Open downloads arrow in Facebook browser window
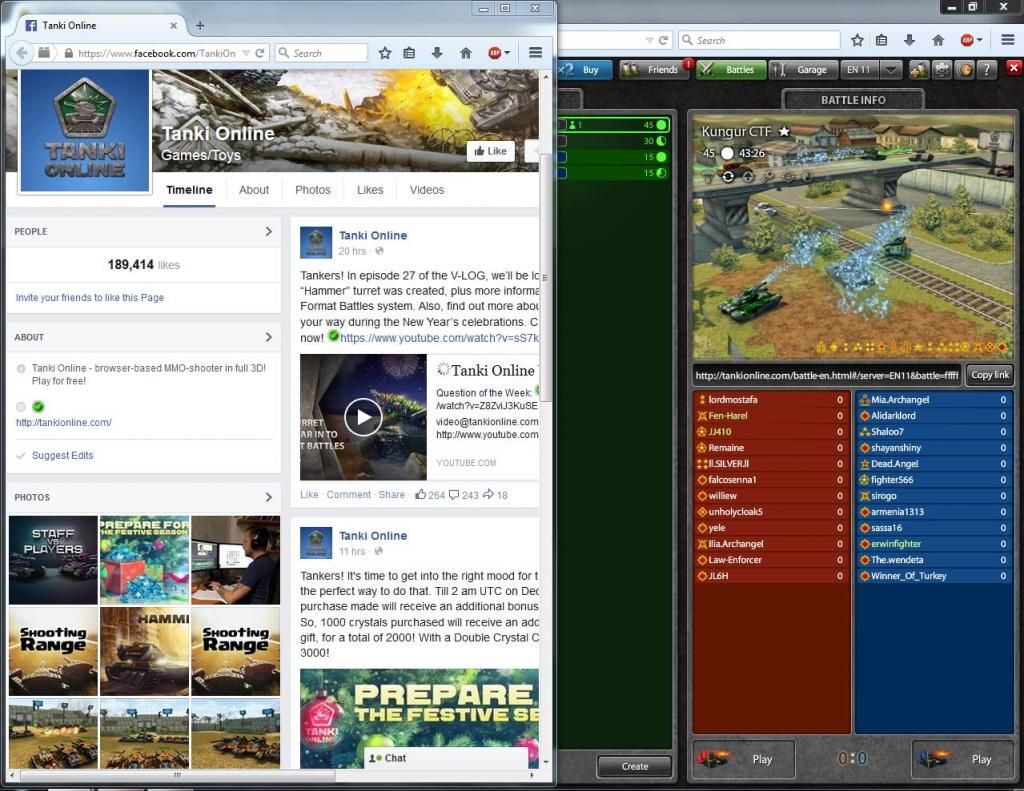 (437, 53)
